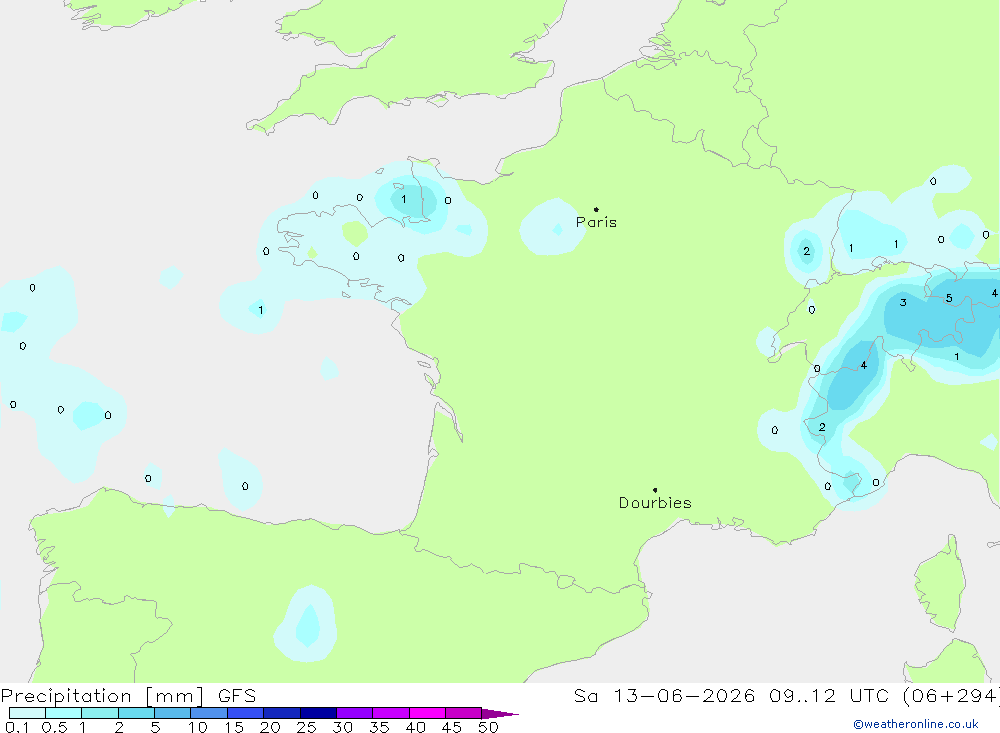Select the 1–2 mm legend swatch
This screenshot has width=1000, height=733.
[x=100, y=713]
